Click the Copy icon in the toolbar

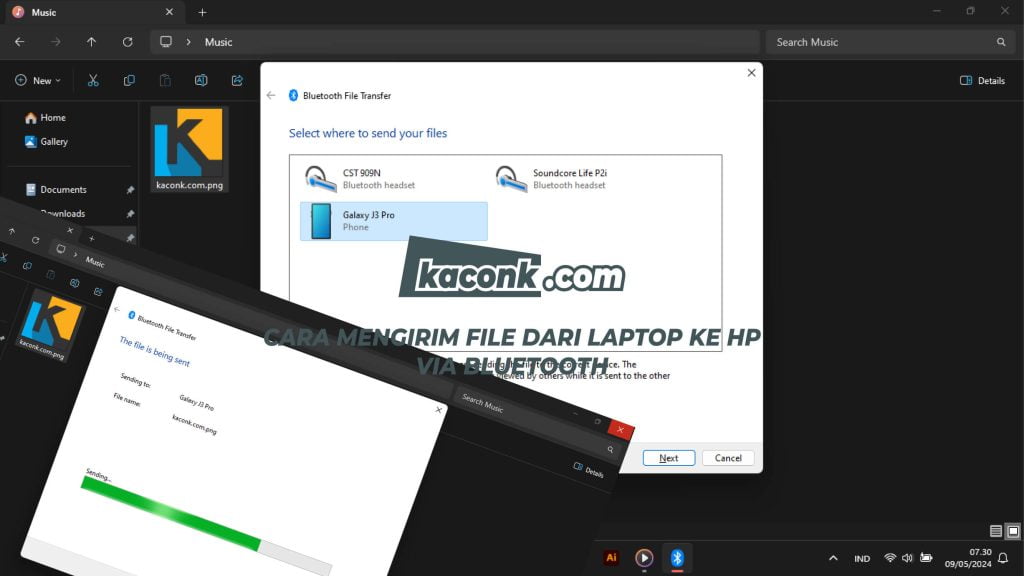[x=129, y=80]
